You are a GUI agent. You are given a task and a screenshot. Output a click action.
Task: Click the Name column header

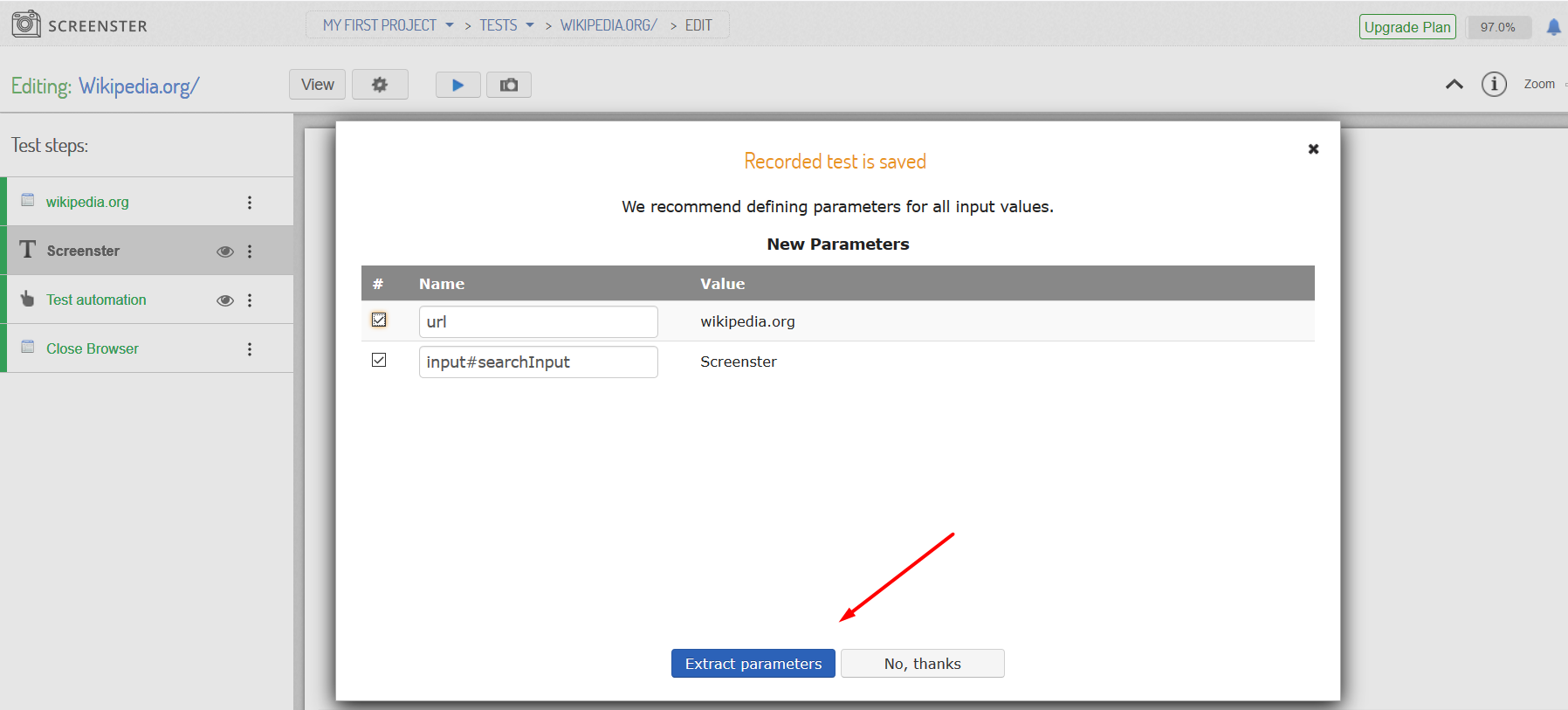point(442,284)
